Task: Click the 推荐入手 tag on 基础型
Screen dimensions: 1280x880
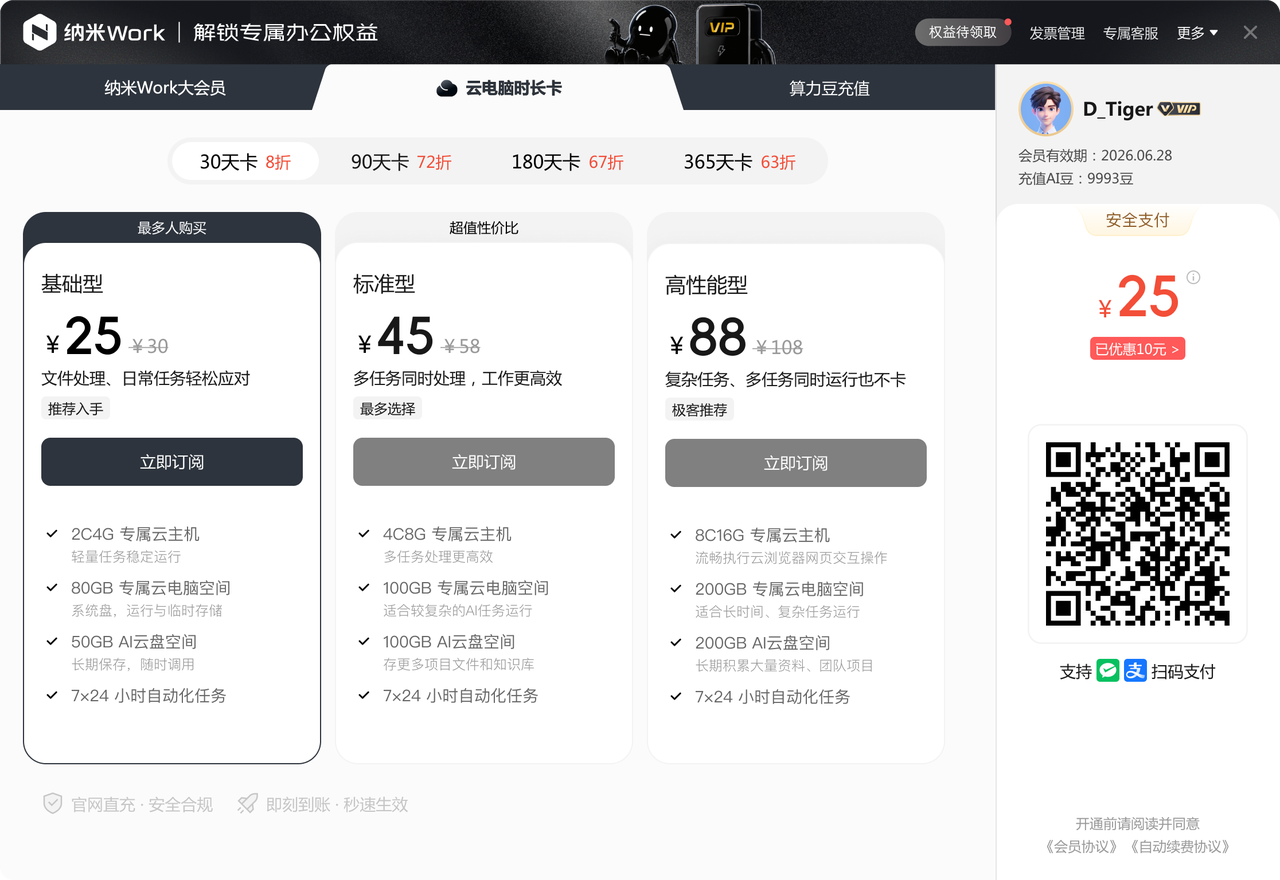Action: [76, 408]
